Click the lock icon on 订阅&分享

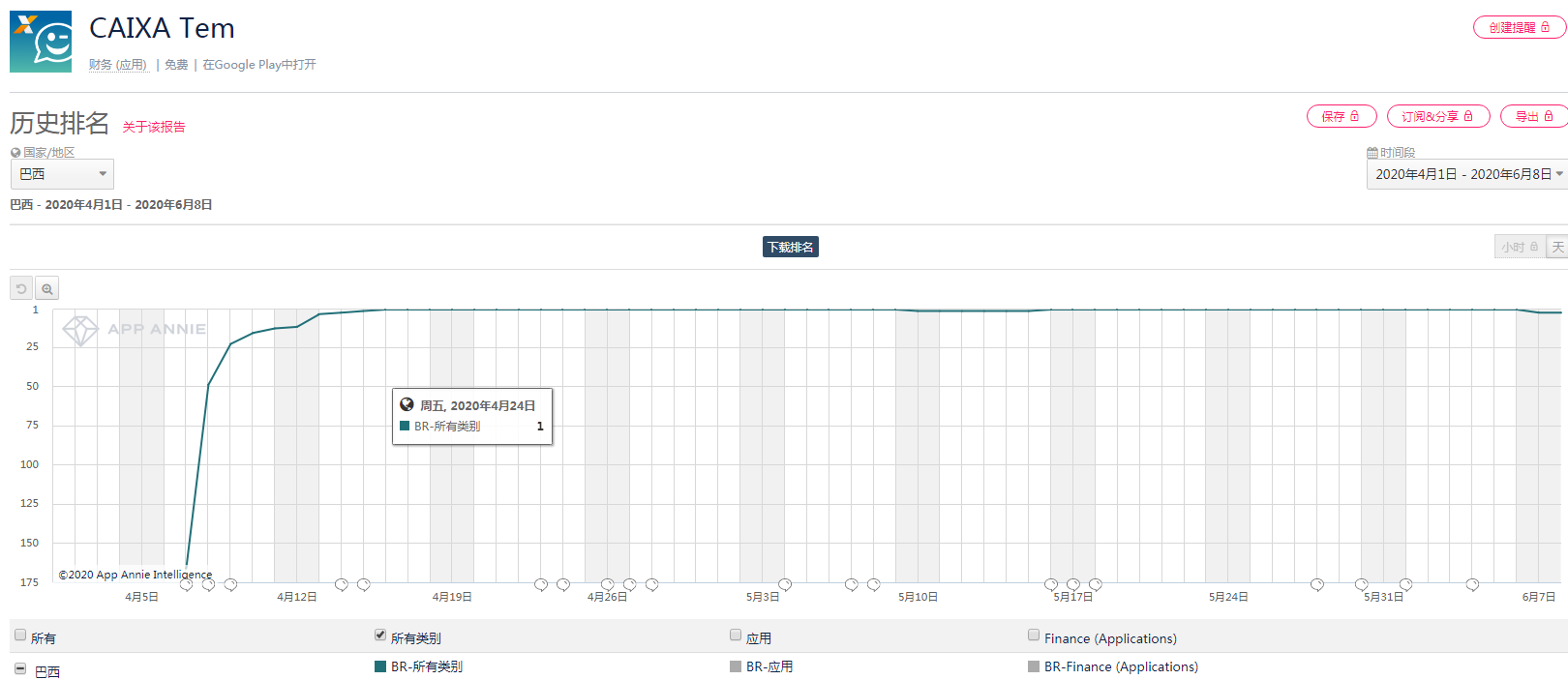coord(1468,116)
